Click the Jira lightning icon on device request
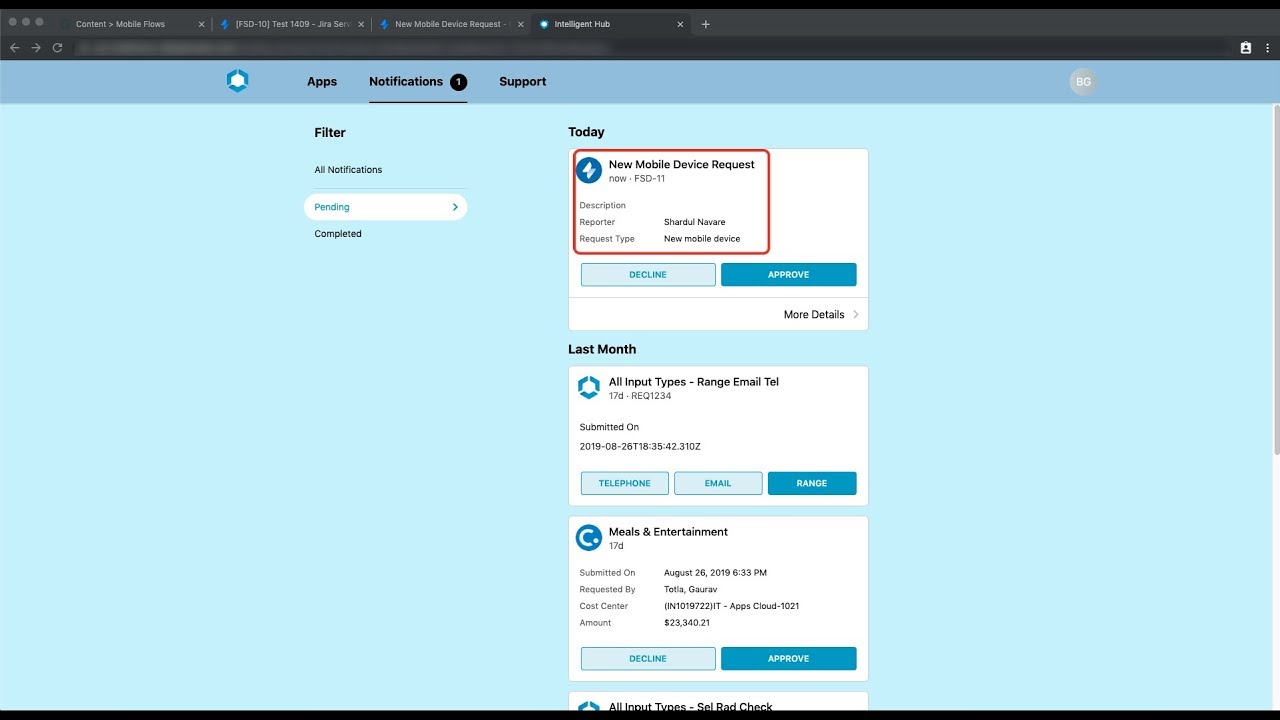The height and width of the screenshot is (720, 1280). pyautogui.click(x=589, y=170)
